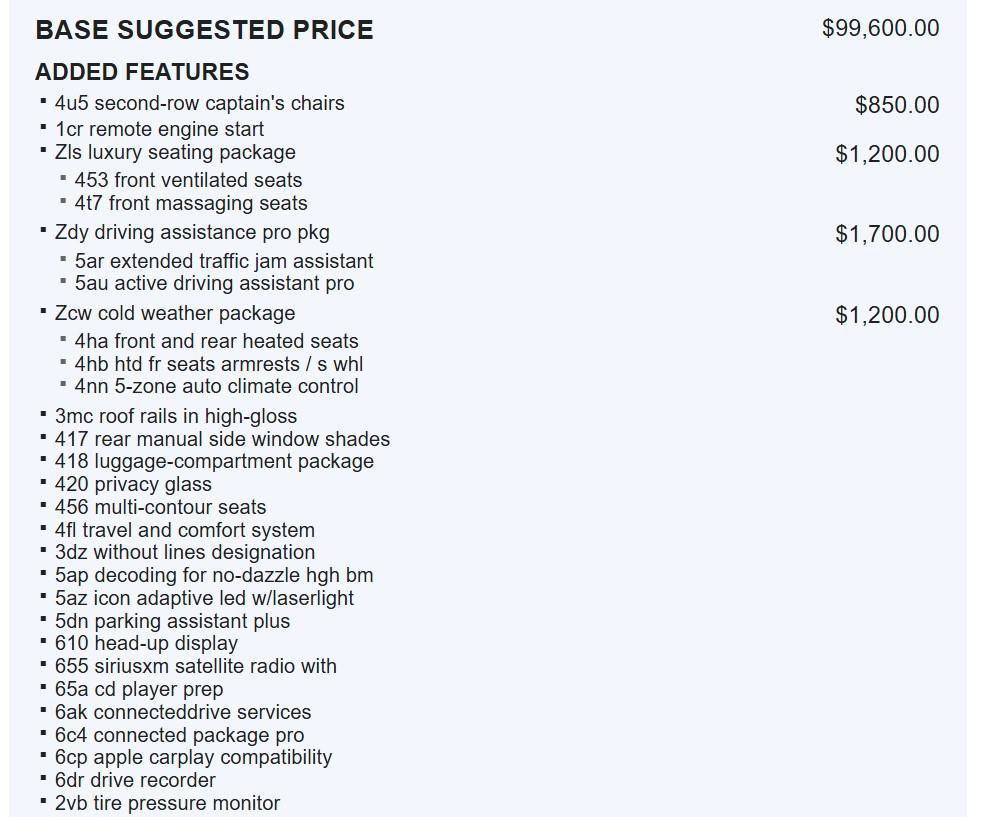The width and height of the screenshot is (984, 817).
Task: Select the tire pressure monitor item
Action: [x=167, y=803]
